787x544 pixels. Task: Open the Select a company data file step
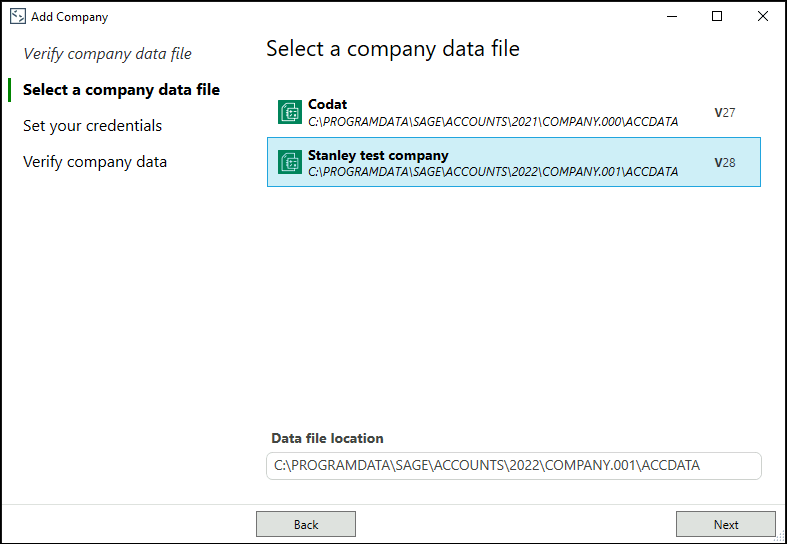pyautogui.click(x=121, y=90)
